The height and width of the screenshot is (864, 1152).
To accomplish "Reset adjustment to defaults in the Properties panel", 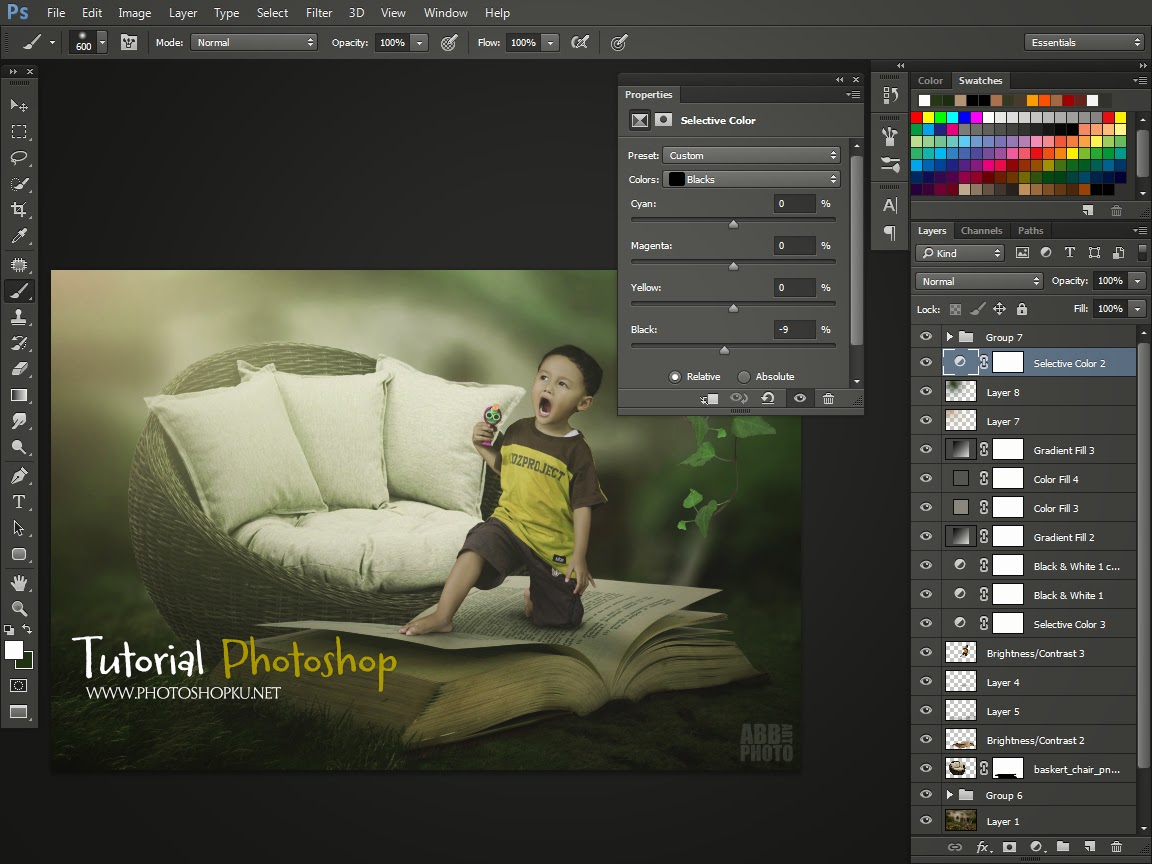I will coord(767,398).
